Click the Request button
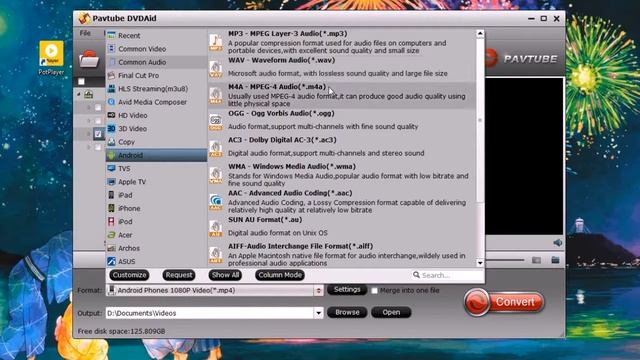The image size is (640, 360). 179,275
